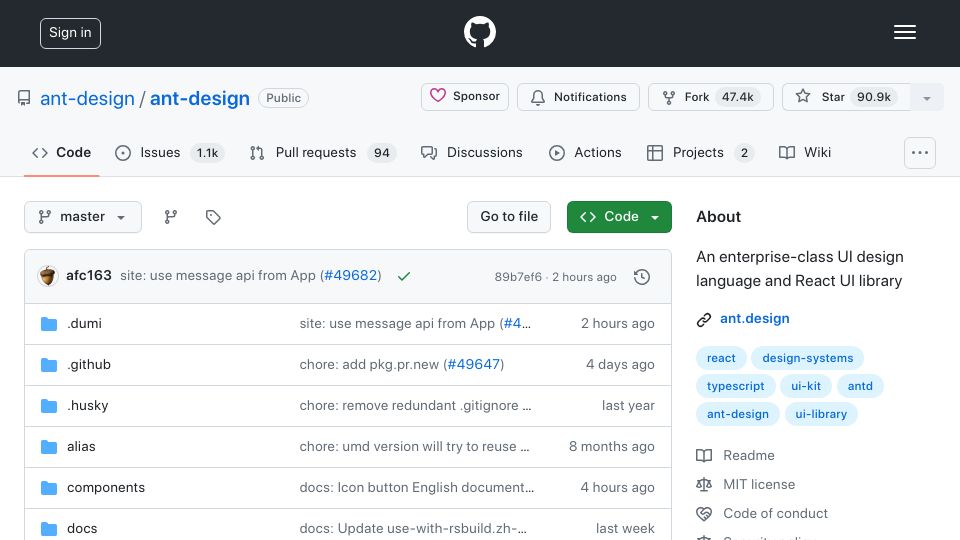Select the typescript topic tag
960x540 pixels.
point(735,386)
